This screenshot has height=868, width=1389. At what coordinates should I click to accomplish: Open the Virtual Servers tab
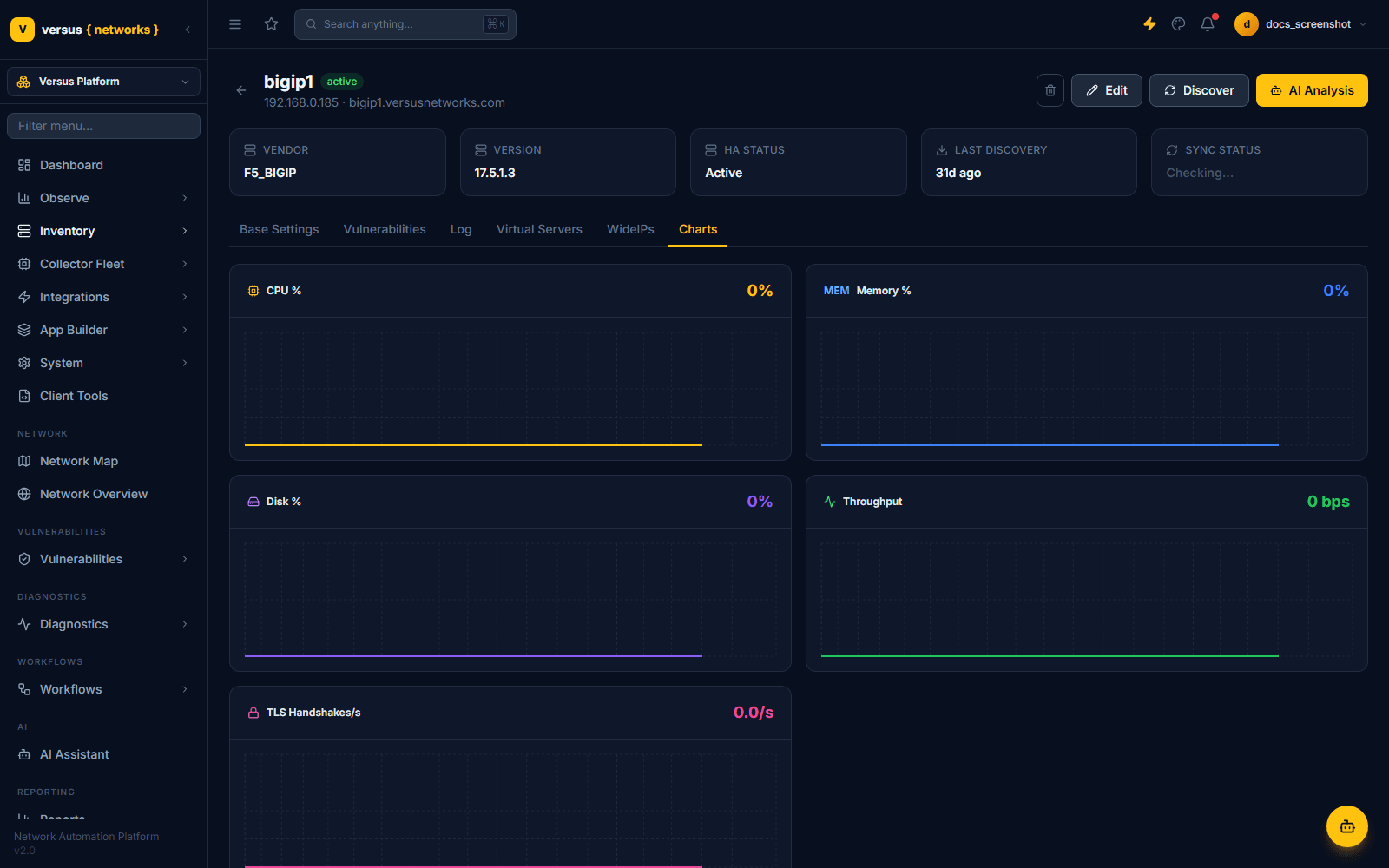[539, 229]
